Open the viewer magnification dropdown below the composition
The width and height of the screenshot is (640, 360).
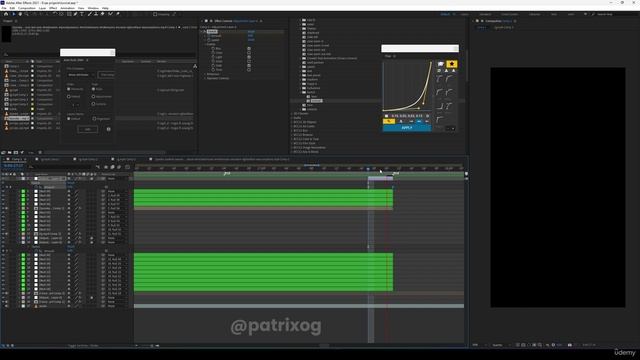point(478,345)
